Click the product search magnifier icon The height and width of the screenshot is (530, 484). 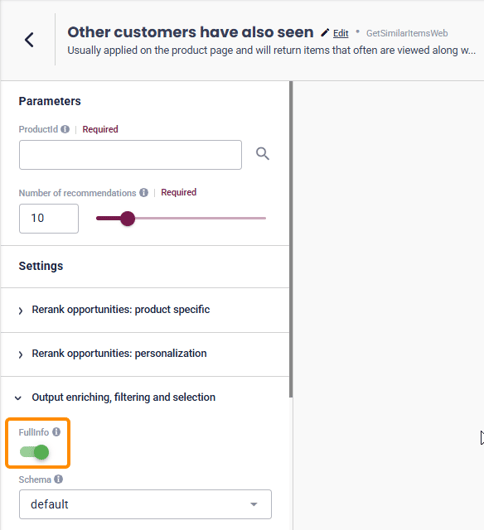tap(262, 154)
